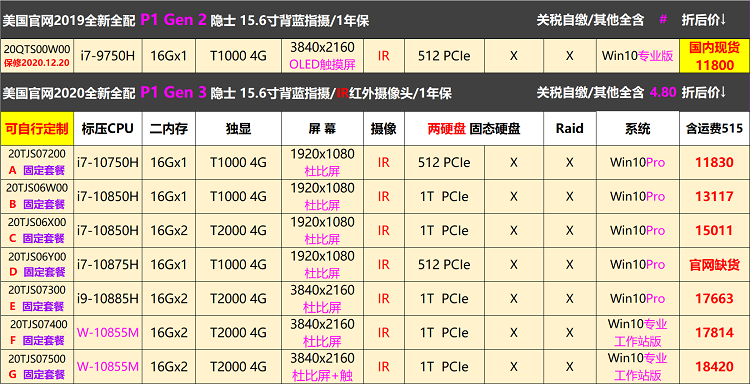Select the i7-10750H CPU cell
The height and width of the screenshot is (384, 750).
point(108,163)
